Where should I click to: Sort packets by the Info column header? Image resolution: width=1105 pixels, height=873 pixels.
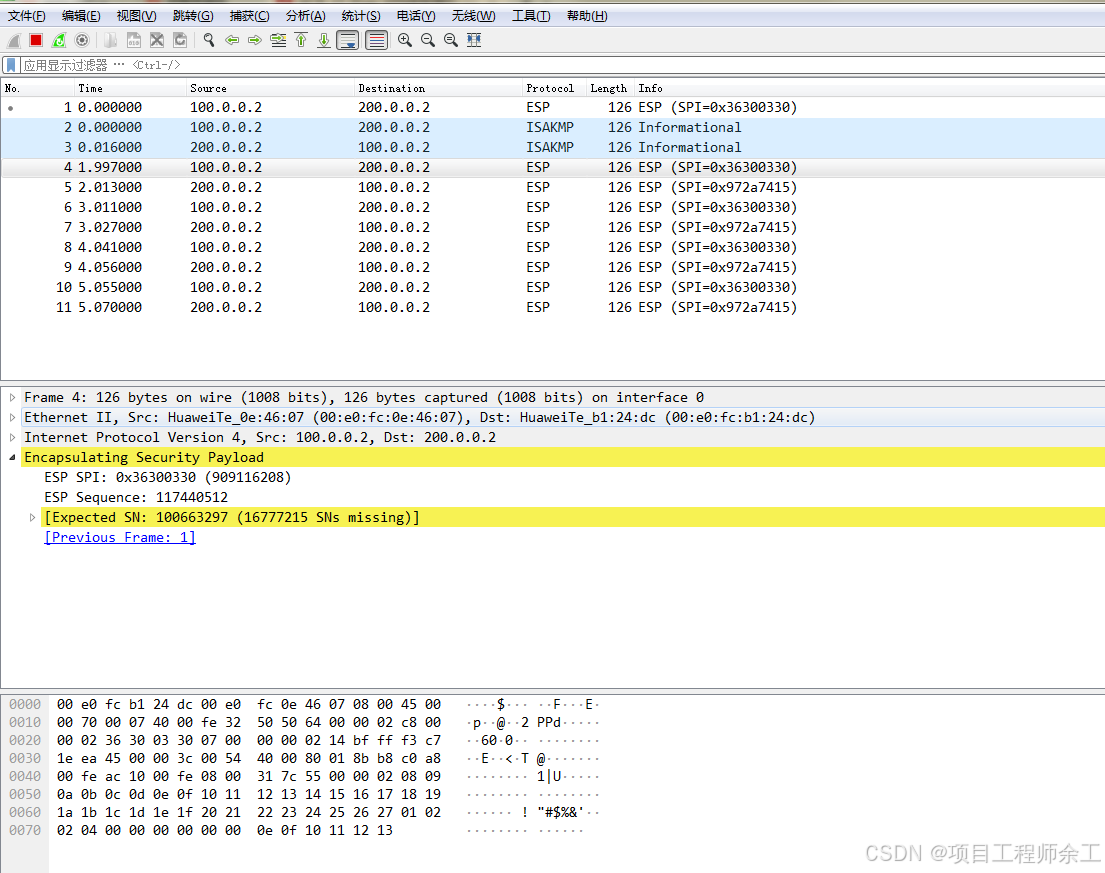(x=870, y=88)
